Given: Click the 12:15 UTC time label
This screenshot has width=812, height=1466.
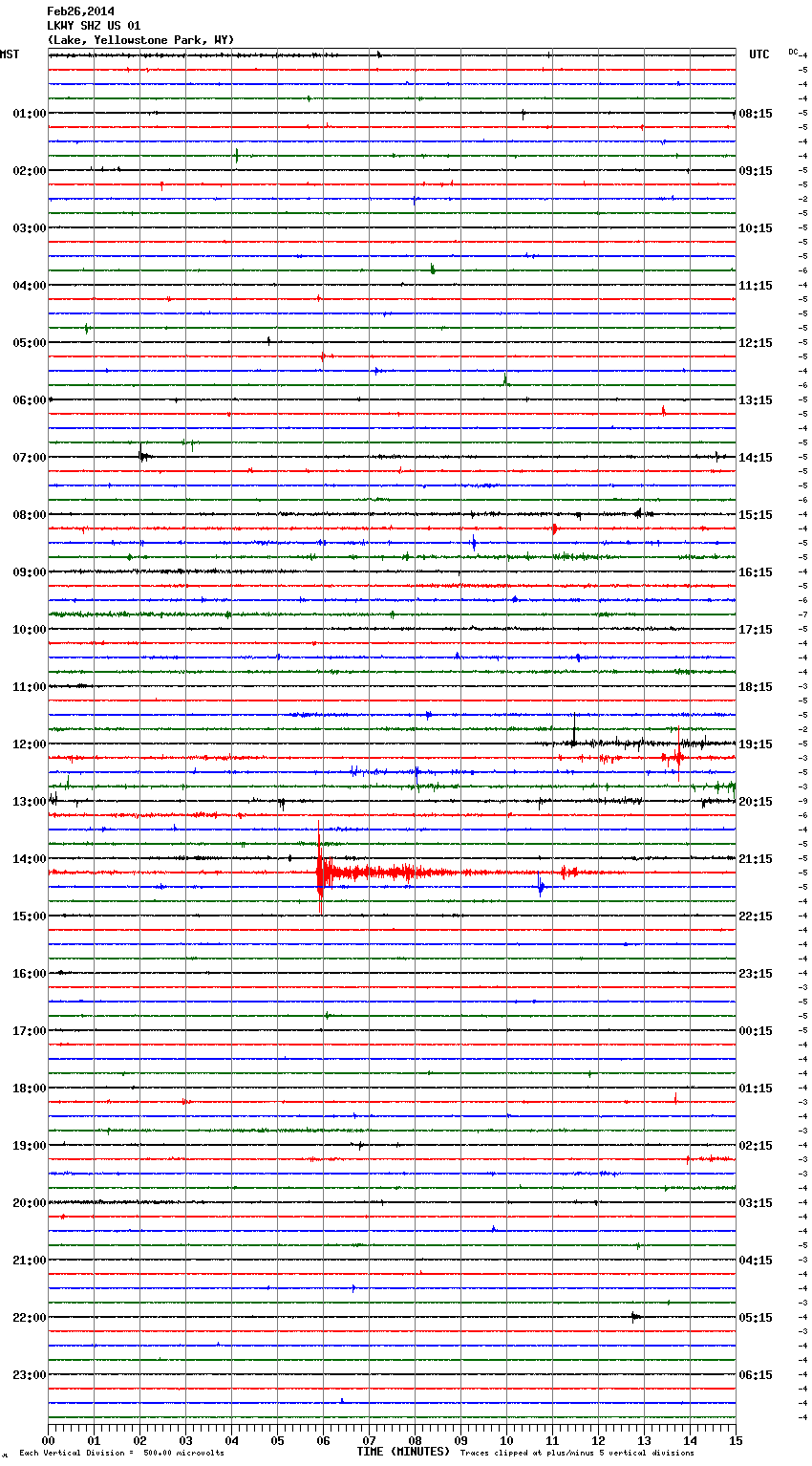Looking at the screenshot, I should 756,343.
